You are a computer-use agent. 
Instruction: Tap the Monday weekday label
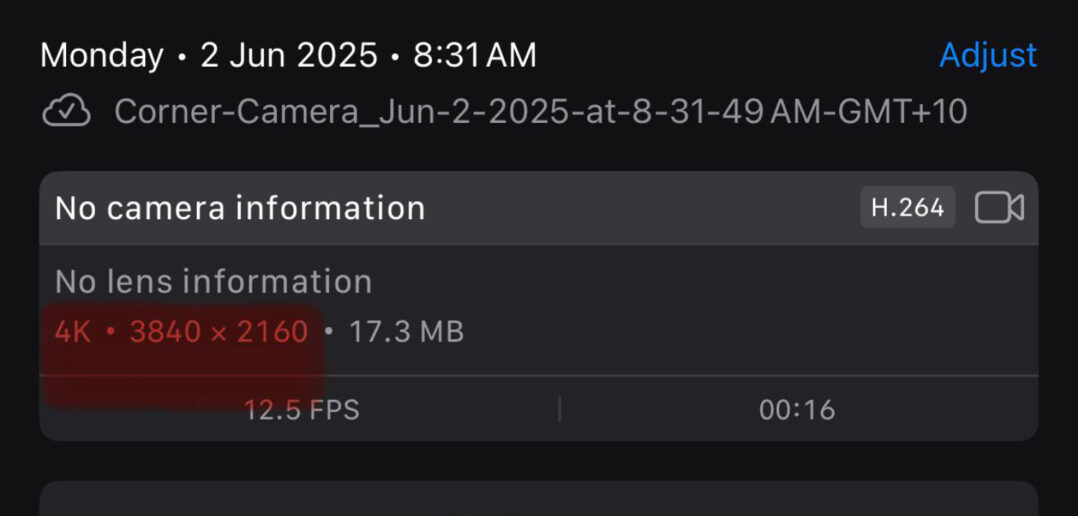click(101, 55)
